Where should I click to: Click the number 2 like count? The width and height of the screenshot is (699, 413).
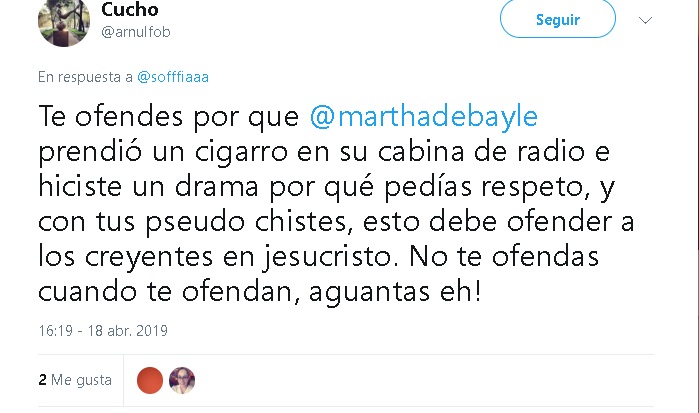point(42,380)
